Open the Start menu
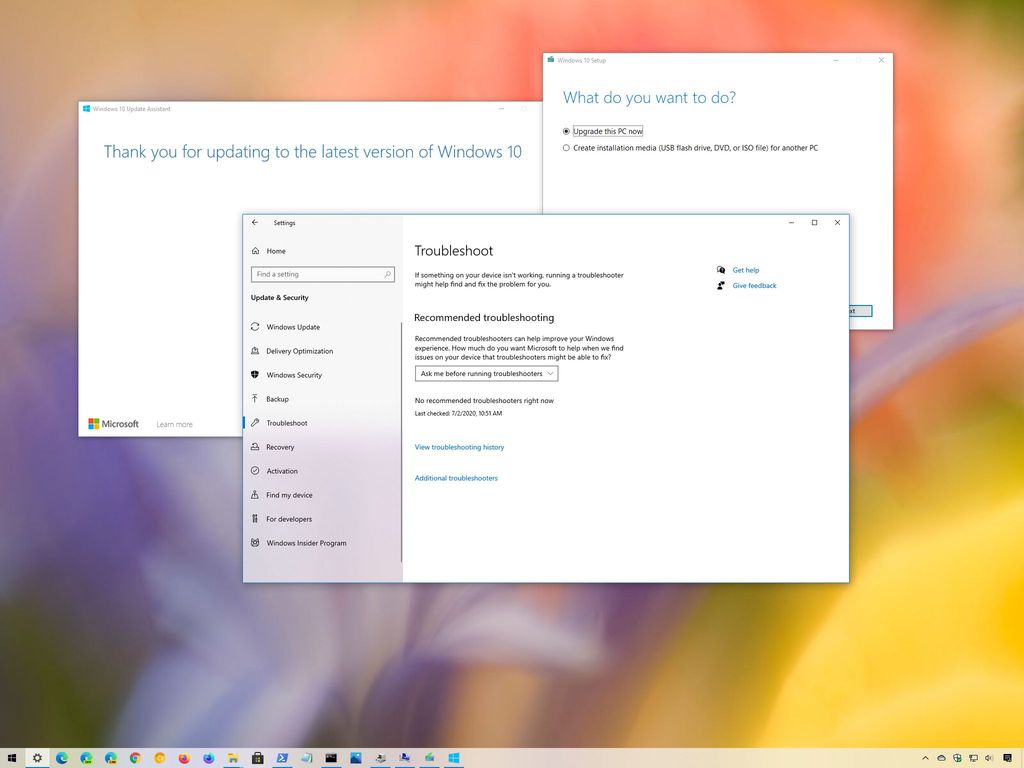 [10, 758]
